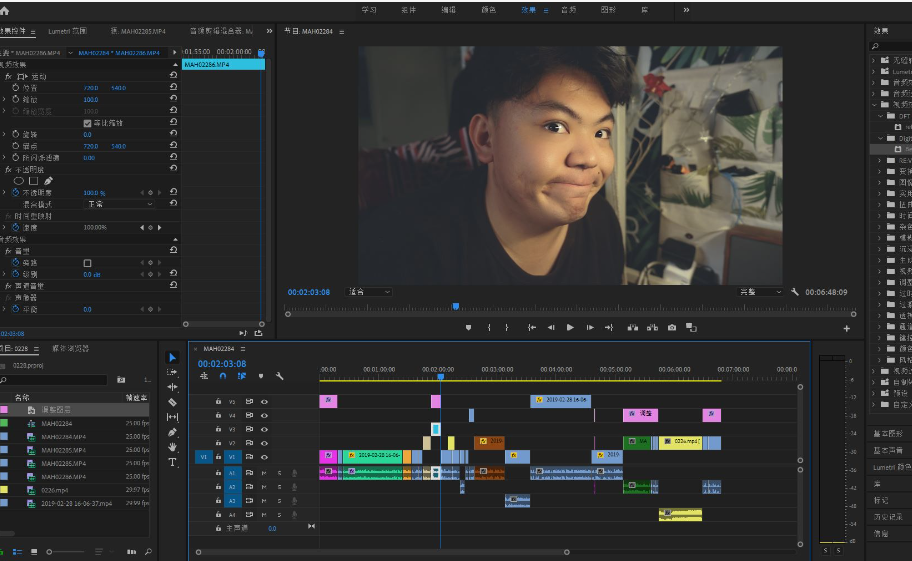Expand the speed property

(x=5, y=227)
